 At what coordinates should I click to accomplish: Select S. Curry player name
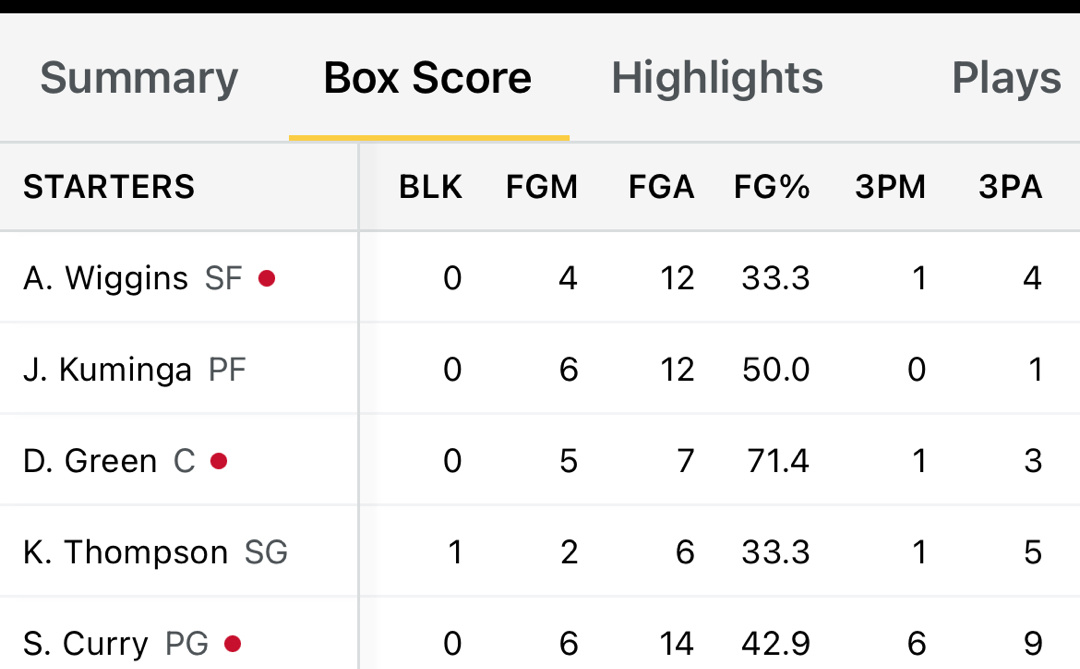tap(86, 643)
